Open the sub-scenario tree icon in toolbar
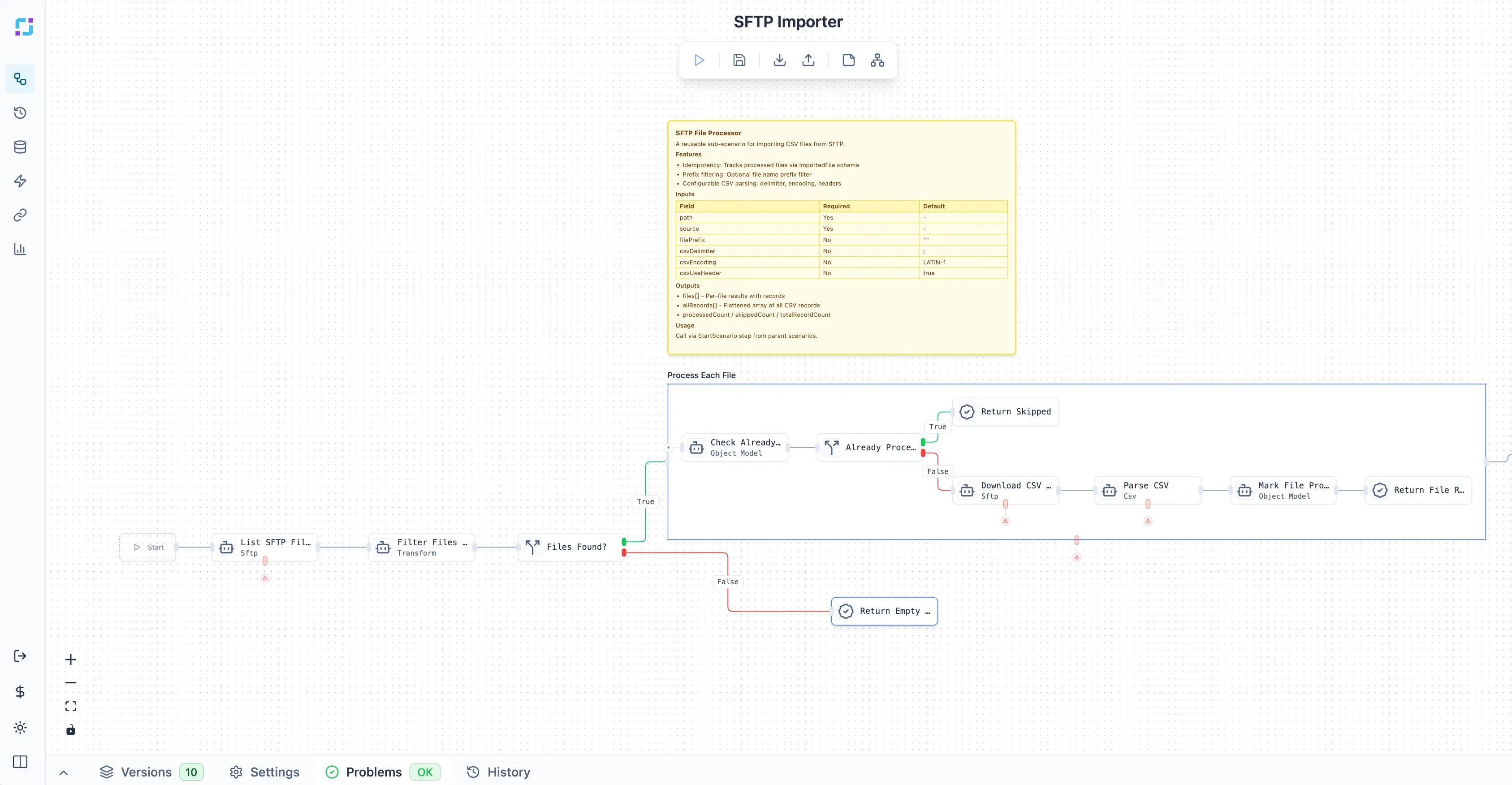Screen dimensions: 1512x785 tap(877, 60)
